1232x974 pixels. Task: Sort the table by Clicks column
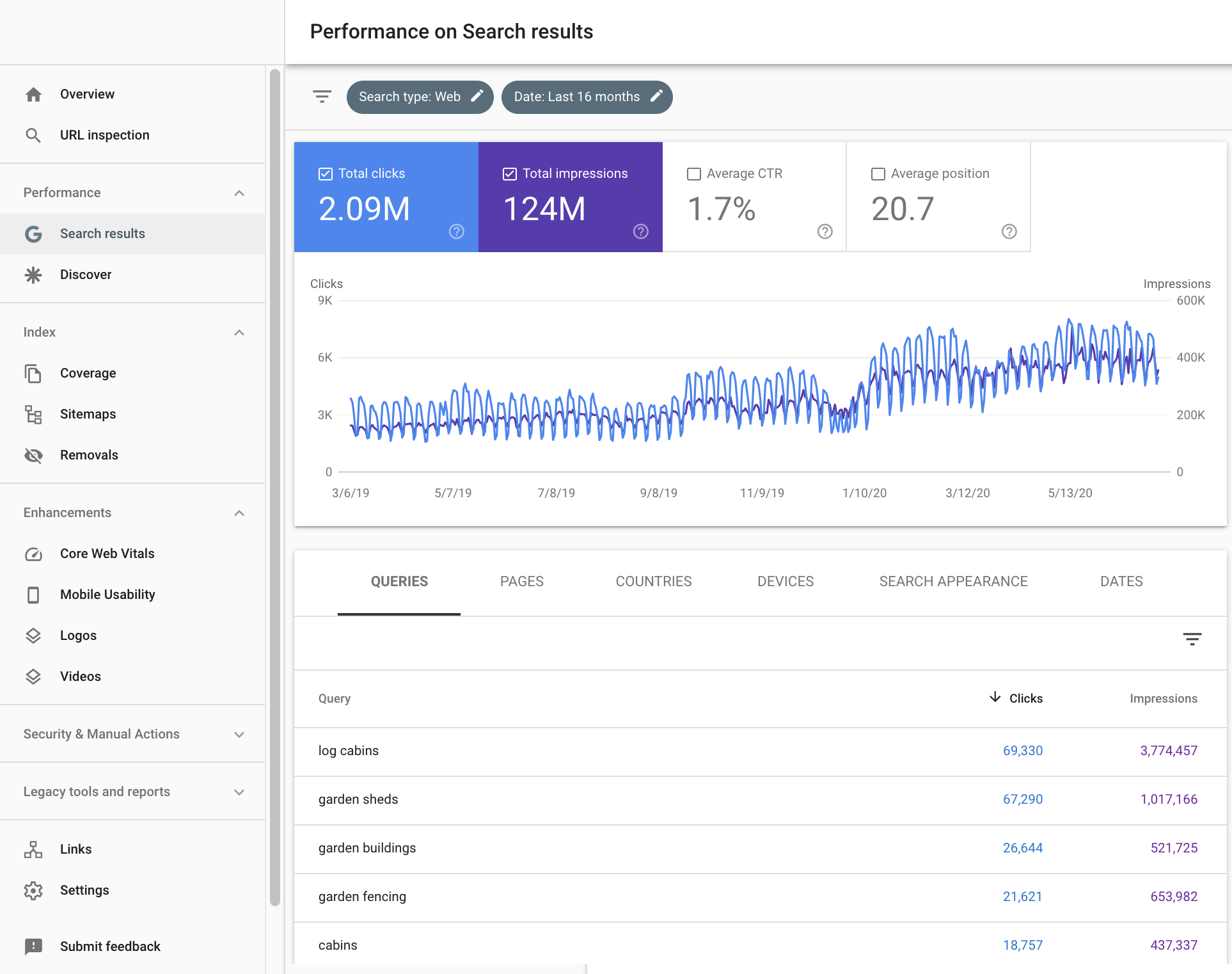coord(1025,698)
